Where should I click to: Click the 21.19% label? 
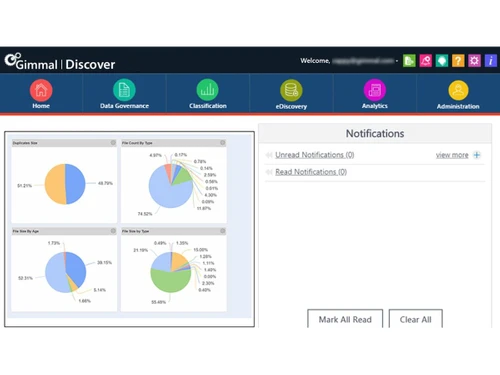point(141,250)
